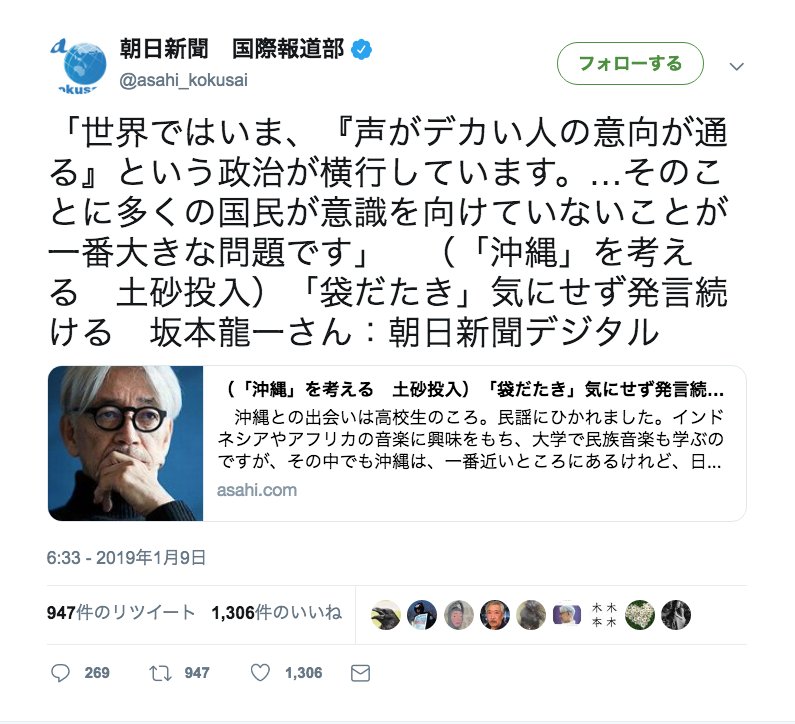Click the crow avatar among likers
The height and width of the screenshot is (724, 795).
click(386, 615)
